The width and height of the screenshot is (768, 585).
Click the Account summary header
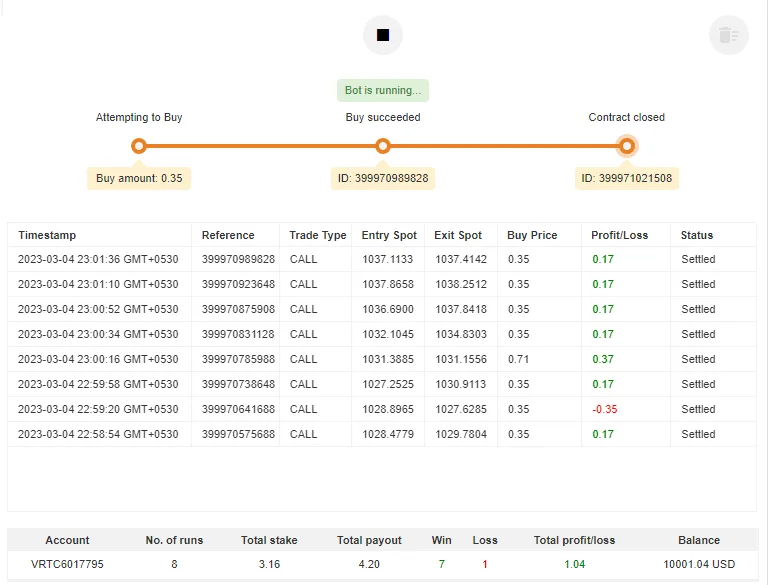(x=67, y=540)
